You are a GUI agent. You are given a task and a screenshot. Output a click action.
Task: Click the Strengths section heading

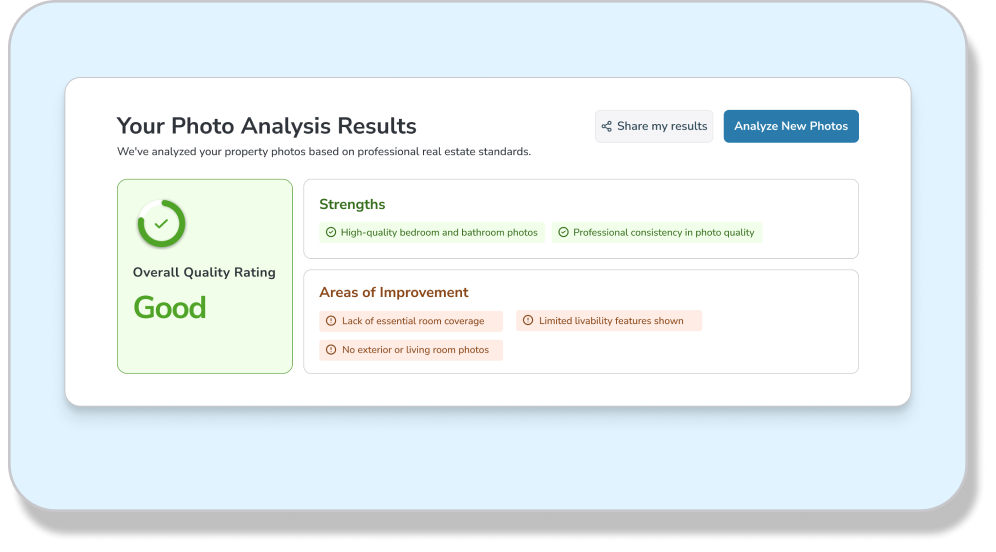[352, 204]
